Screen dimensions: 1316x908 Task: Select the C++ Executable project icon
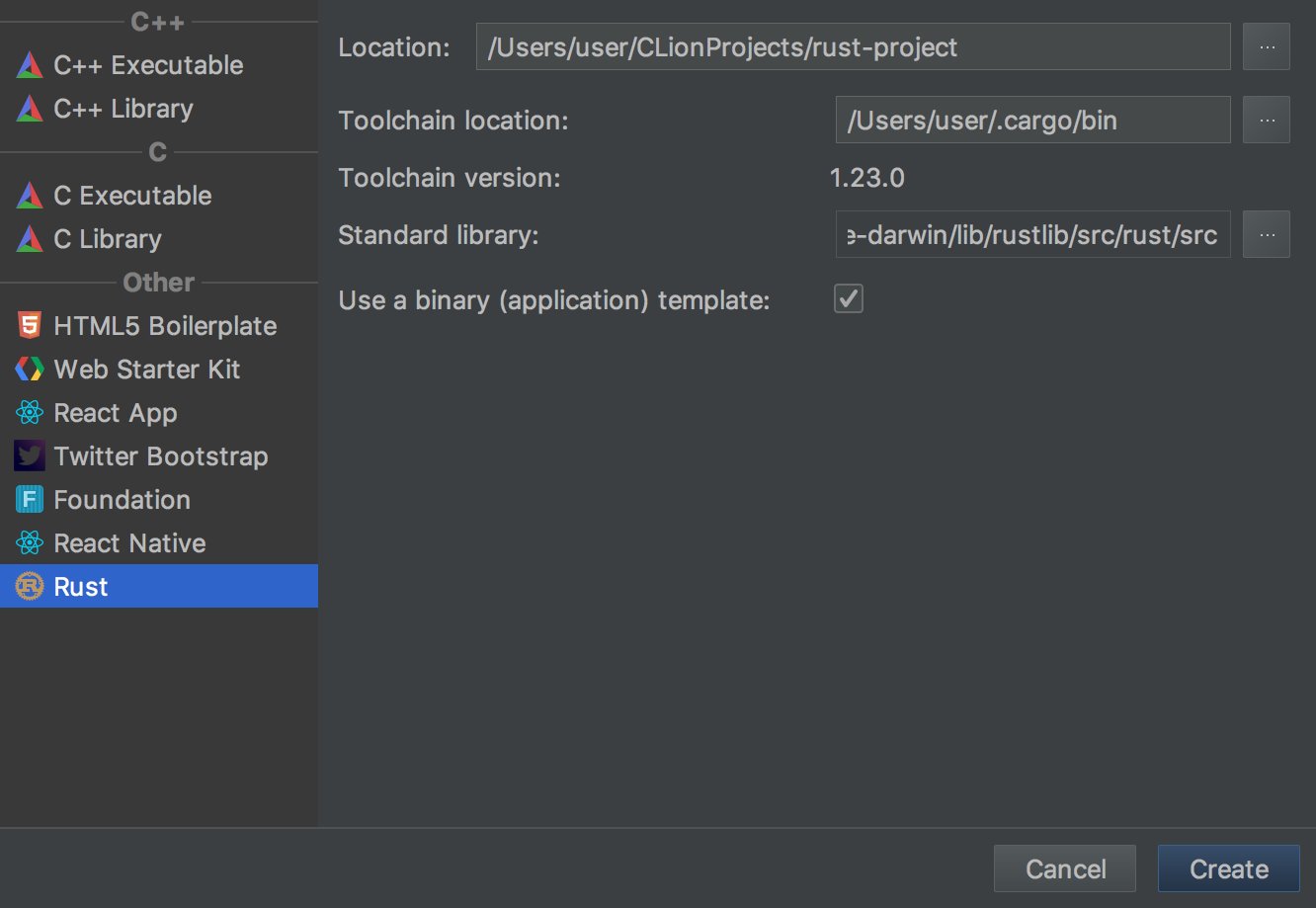tap(30, 65)
